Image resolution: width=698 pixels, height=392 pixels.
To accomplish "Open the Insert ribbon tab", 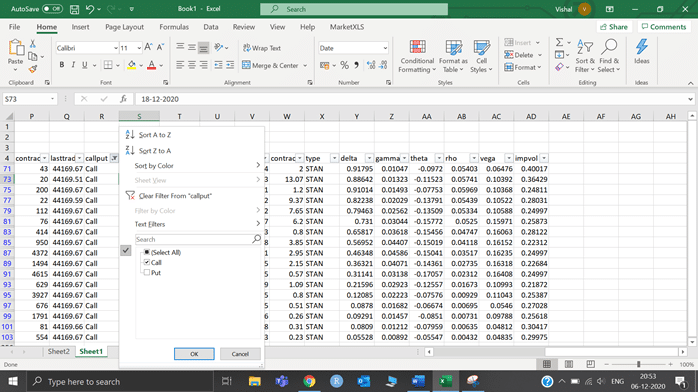I will coord(80,27).
